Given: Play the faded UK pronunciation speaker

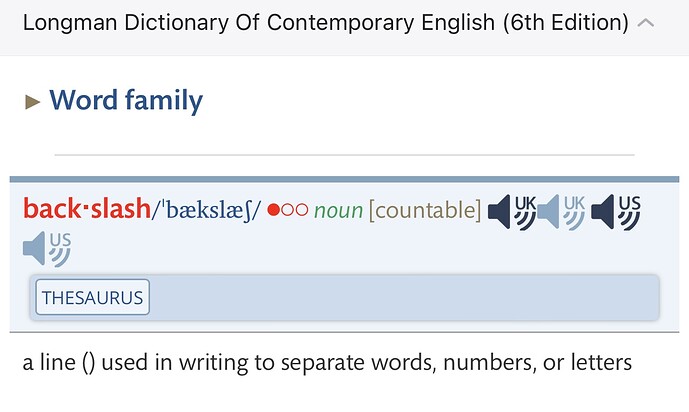Looking at the screenshot, I should point(561,211).
